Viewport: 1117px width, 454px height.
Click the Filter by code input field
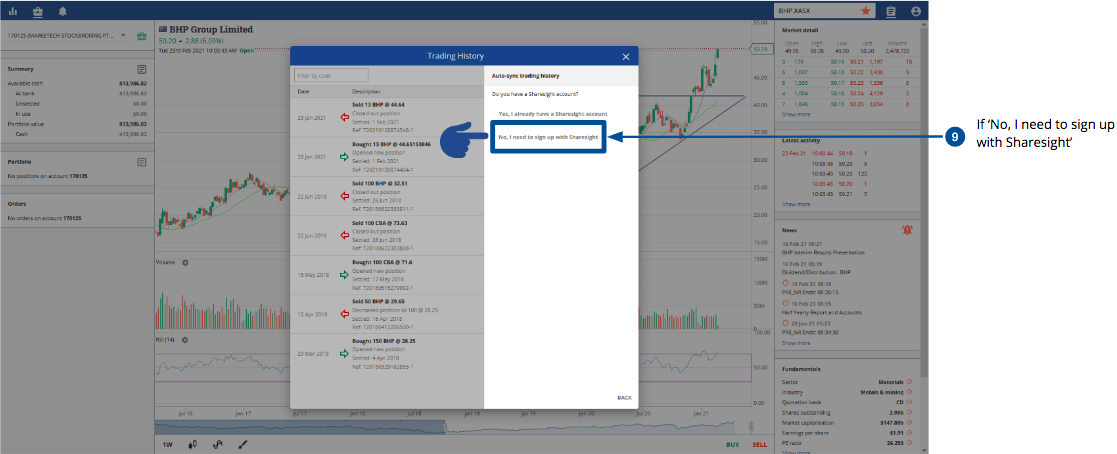[331, 75]
